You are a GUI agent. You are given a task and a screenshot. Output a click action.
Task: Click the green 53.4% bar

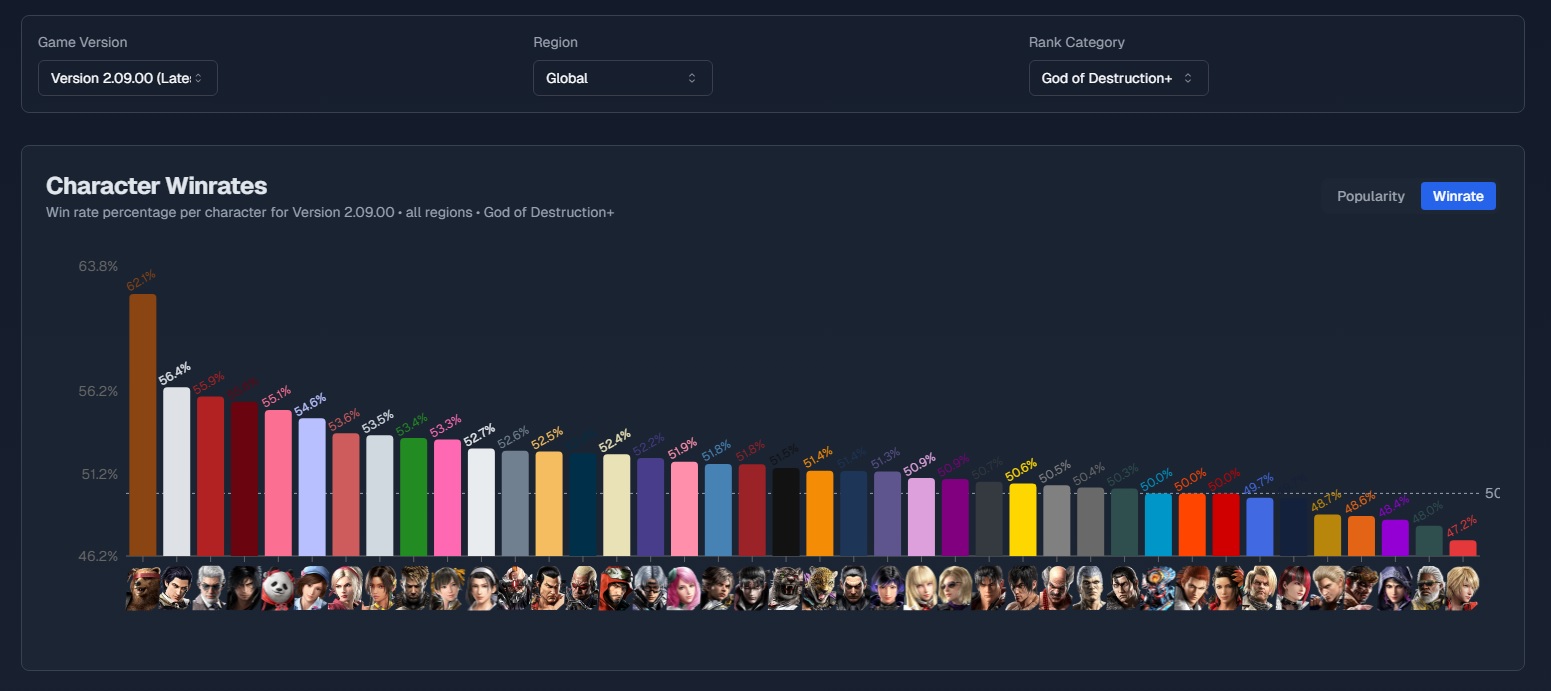413,497
